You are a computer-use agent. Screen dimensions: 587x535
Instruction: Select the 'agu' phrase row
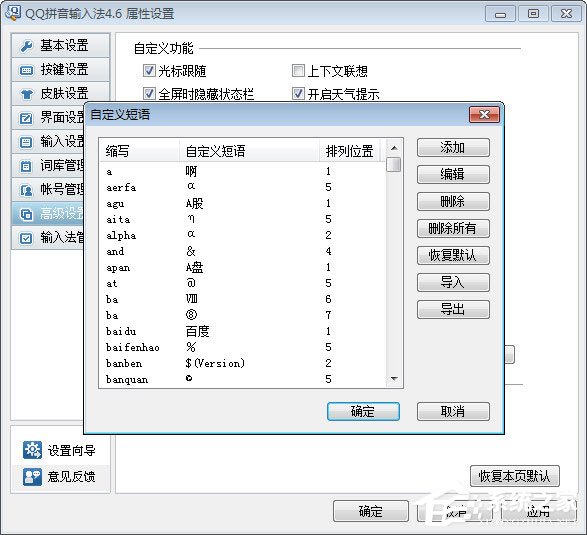point(243,203)
